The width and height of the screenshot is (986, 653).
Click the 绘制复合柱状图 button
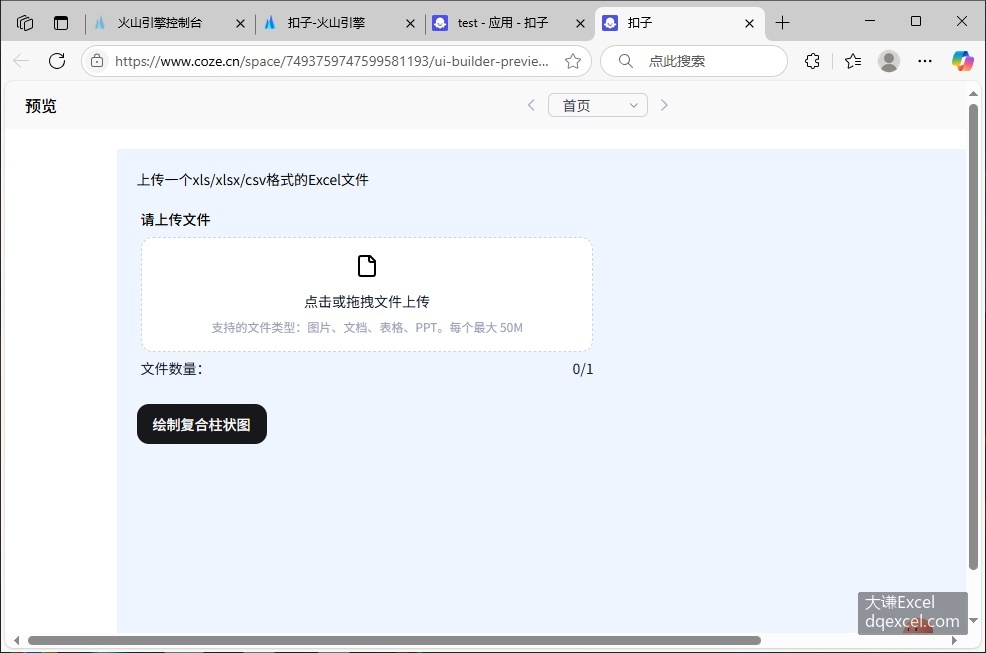click(202, 424)
